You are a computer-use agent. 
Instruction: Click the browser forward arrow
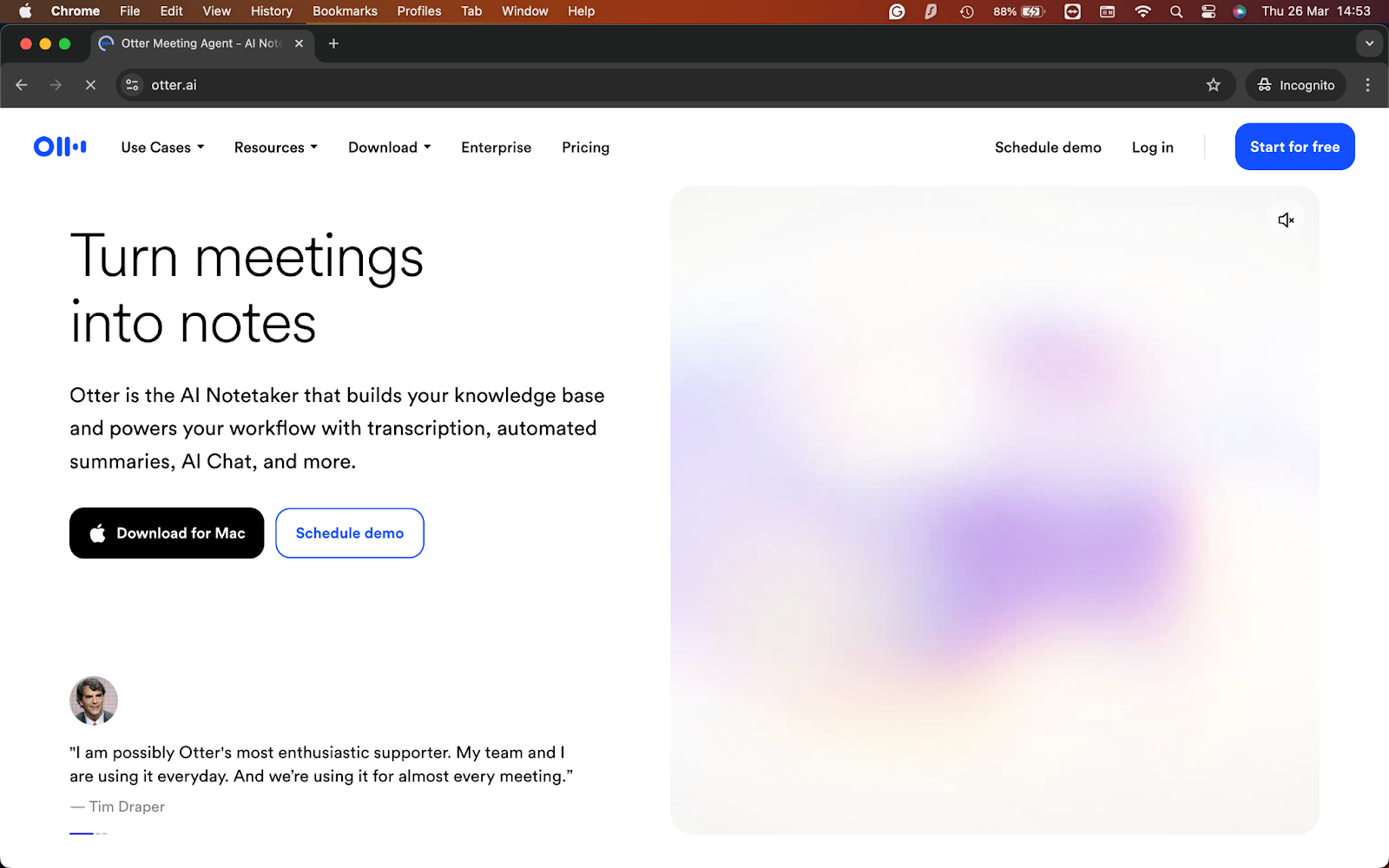56,85
